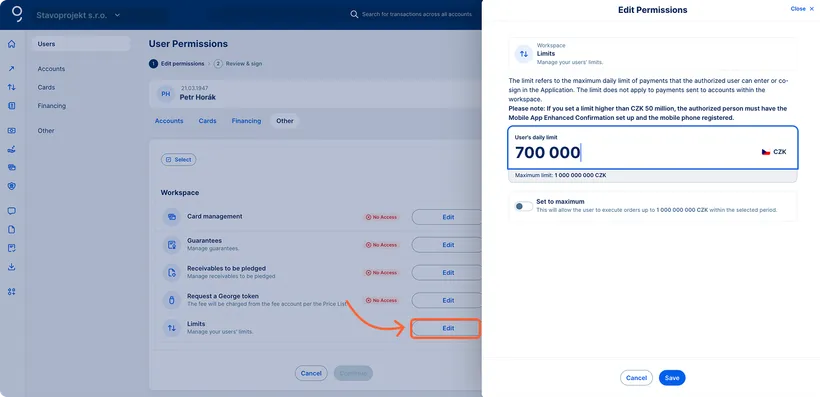Click the Receivables to be pledged row icon
The image size is (820, 397).
171,273
